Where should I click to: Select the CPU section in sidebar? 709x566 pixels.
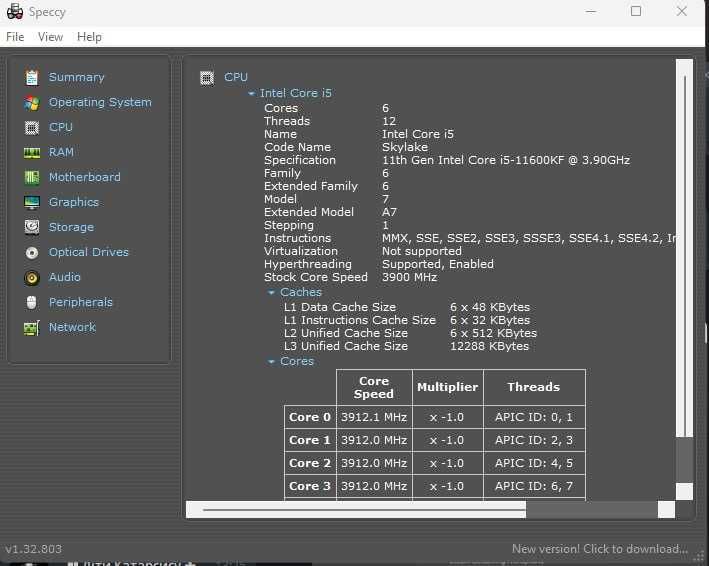tap(61, 127)
